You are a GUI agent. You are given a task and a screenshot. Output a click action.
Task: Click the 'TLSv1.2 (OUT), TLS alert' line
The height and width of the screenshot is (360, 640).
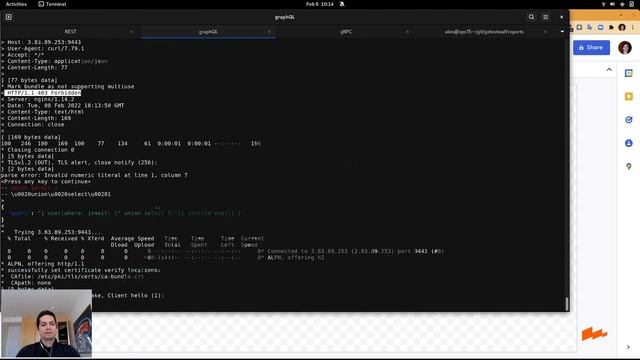[79, 162]
